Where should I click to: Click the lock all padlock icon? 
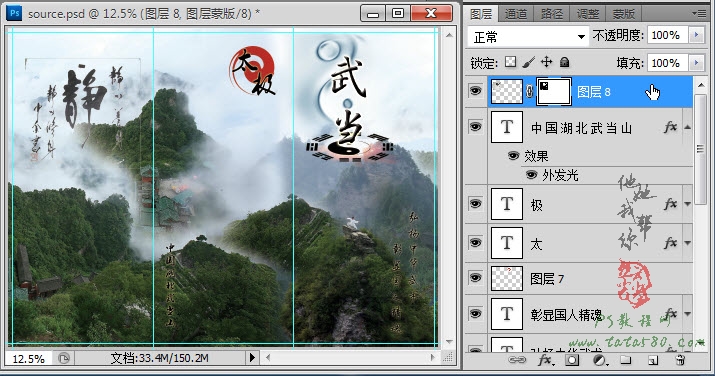point(565,62)
